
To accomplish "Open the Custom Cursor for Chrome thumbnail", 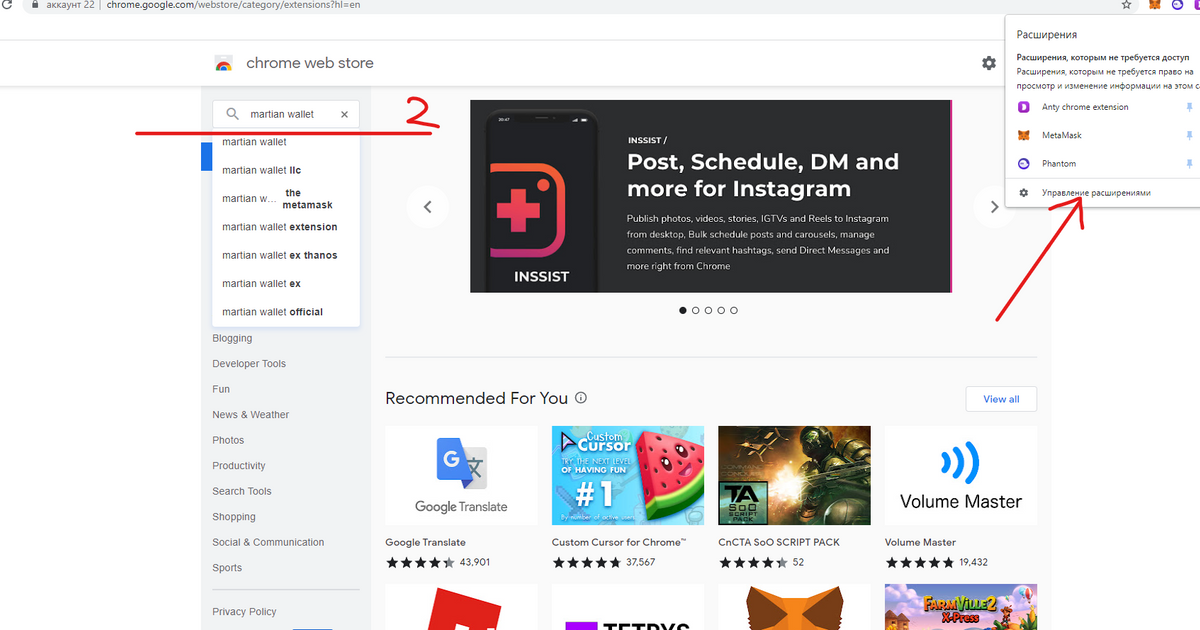I will click(x=628, y=476).
